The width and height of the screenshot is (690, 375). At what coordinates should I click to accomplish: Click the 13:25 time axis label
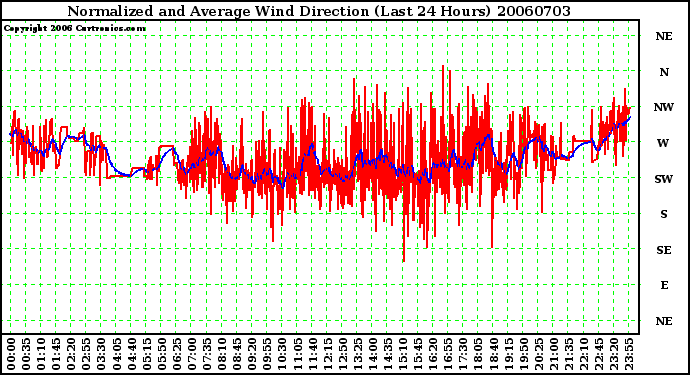click(357, 354)
